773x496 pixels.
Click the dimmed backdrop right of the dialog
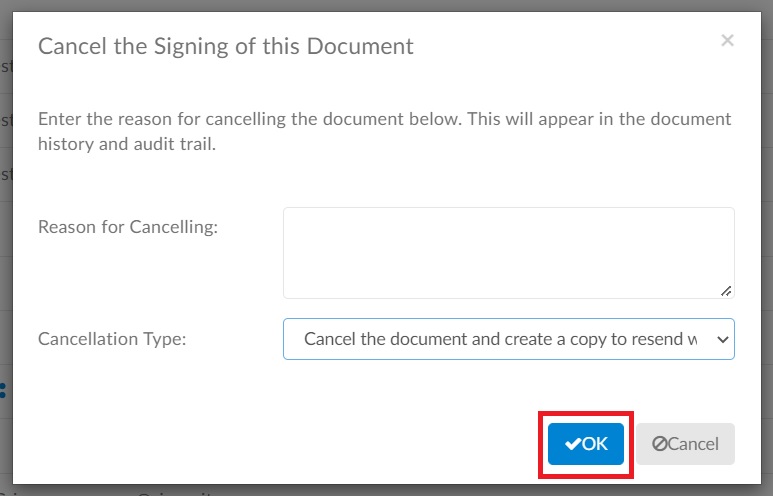point(767,247)
